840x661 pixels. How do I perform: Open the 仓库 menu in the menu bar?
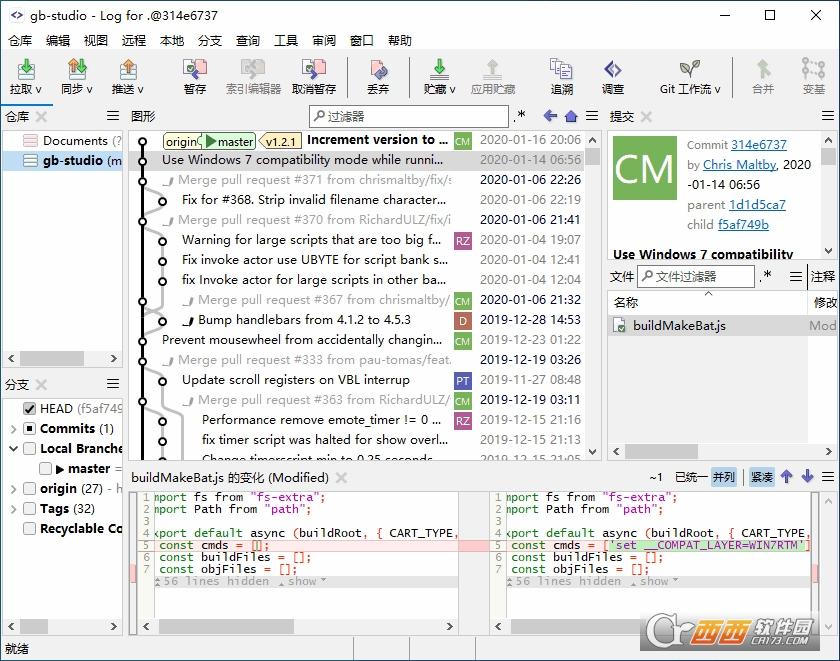point(20,41)
